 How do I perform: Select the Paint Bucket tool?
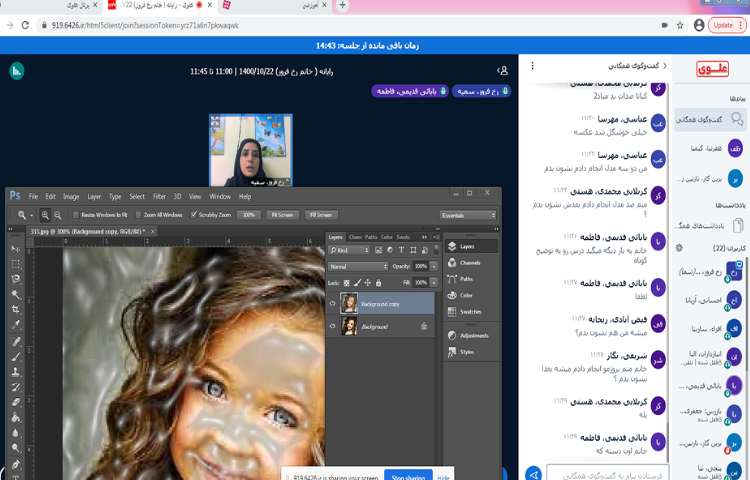(x=15, y=418)
